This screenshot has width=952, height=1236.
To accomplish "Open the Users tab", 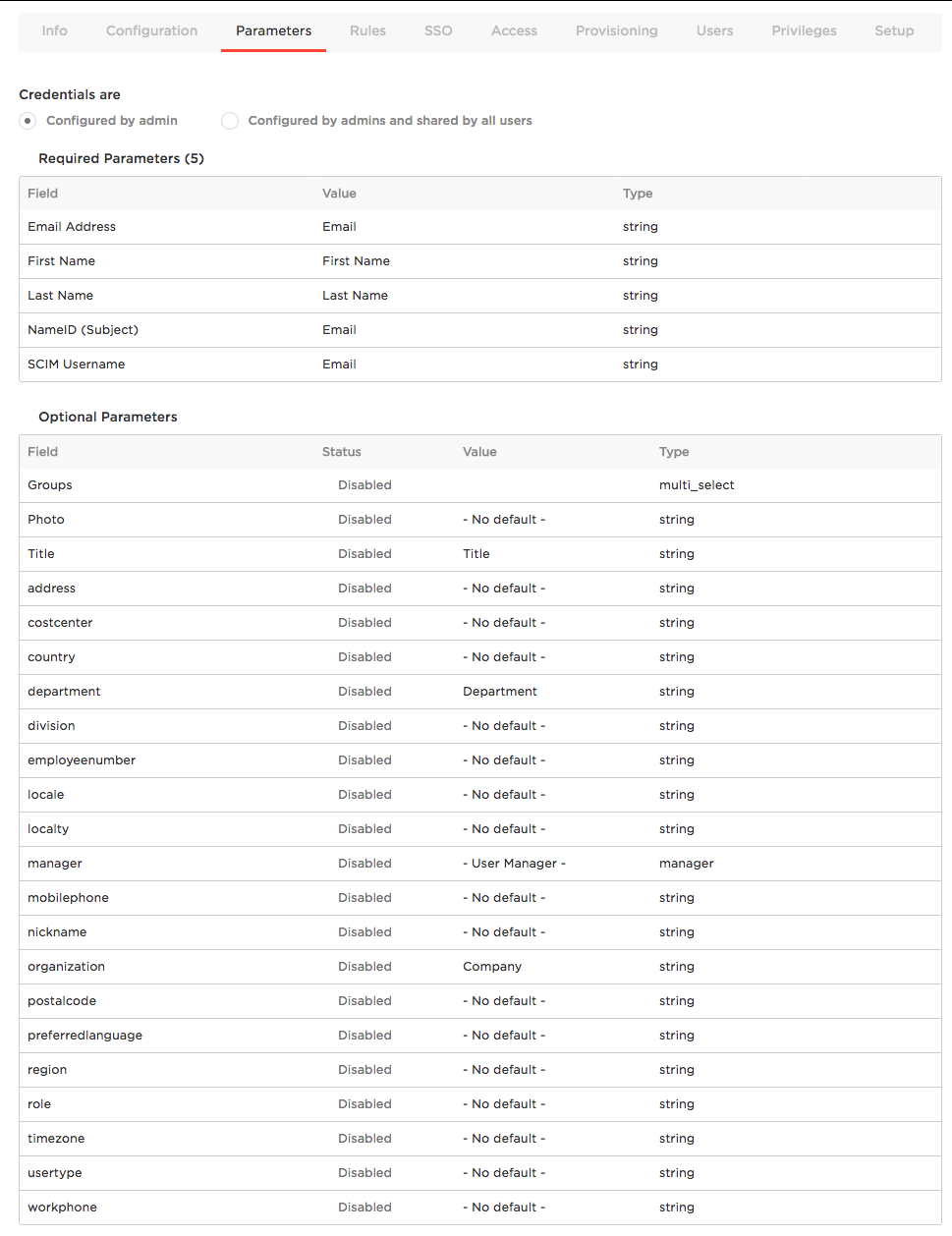I will (714, 31).
